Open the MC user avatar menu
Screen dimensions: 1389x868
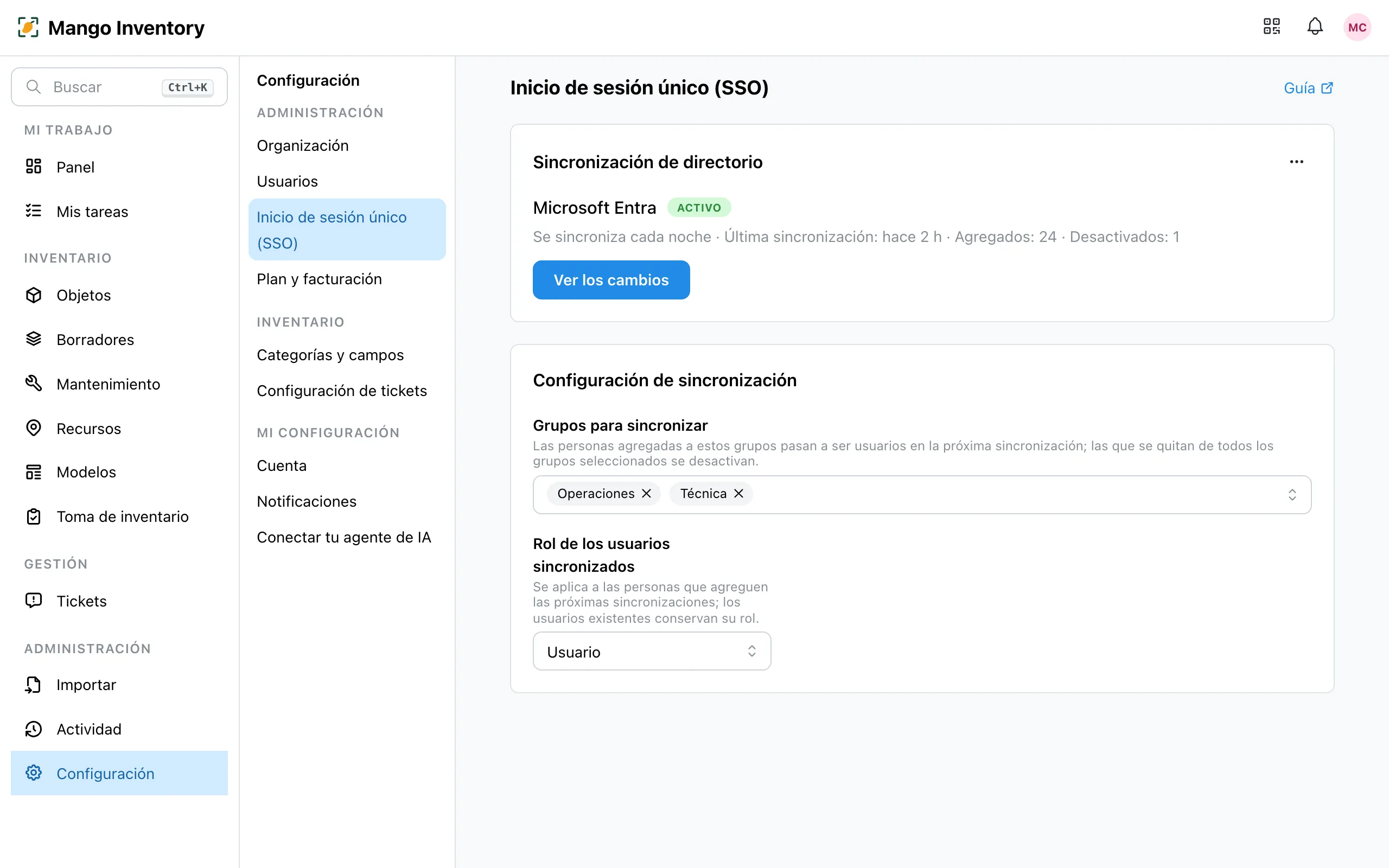click(1357, 27)
